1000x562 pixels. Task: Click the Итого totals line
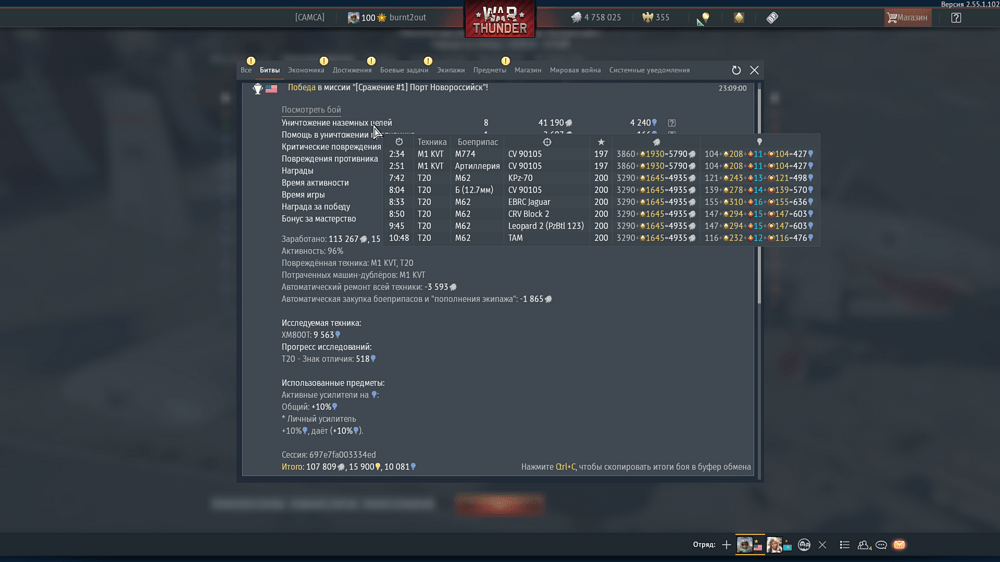(x=349, y=467)
